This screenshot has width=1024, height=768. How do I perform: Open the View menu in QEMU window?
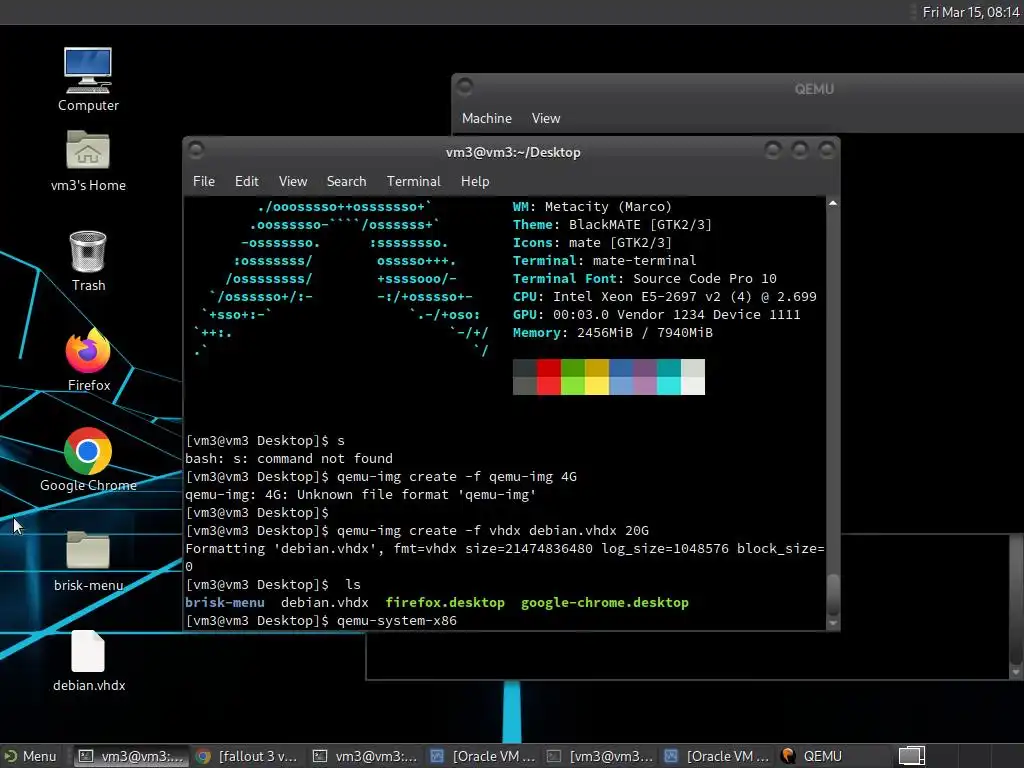[545, 118]
